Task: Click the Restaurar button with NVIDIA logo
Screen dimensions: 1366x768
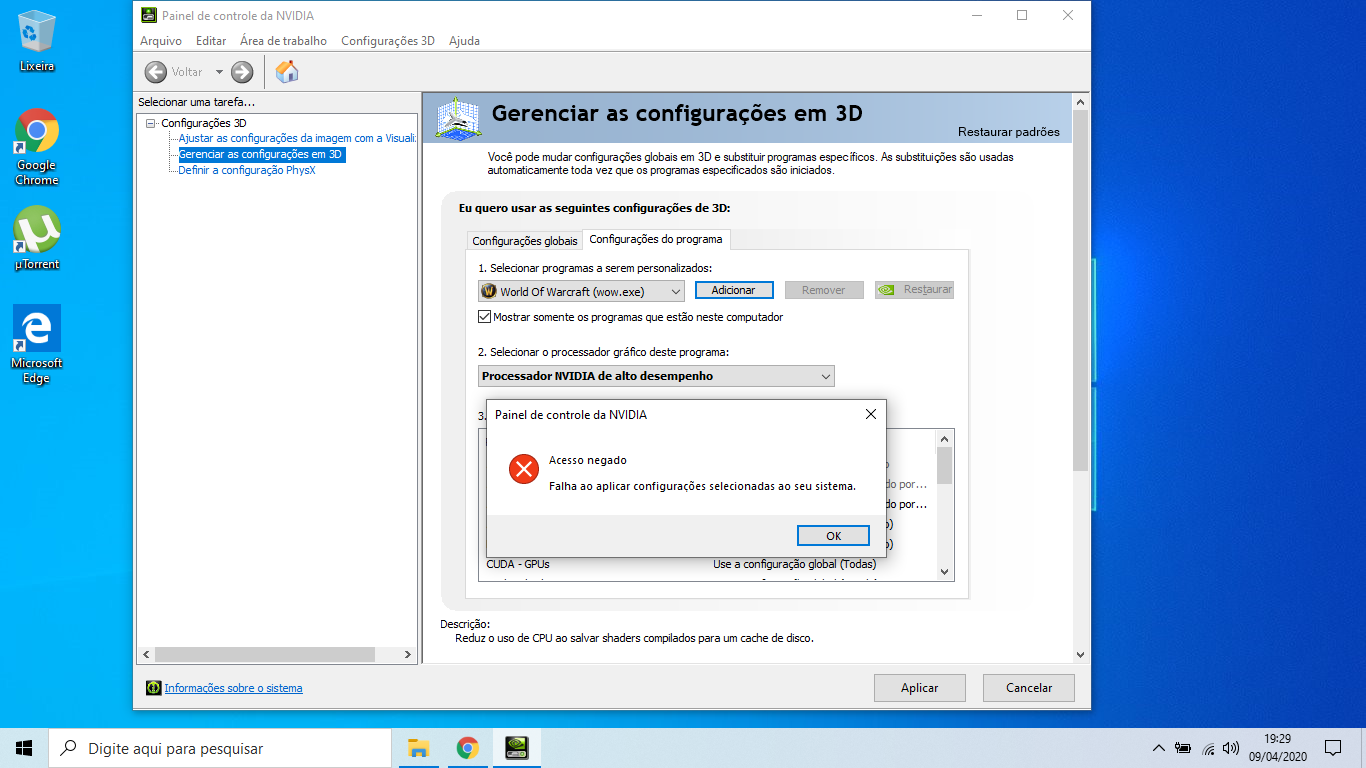Action: point(914,290)
